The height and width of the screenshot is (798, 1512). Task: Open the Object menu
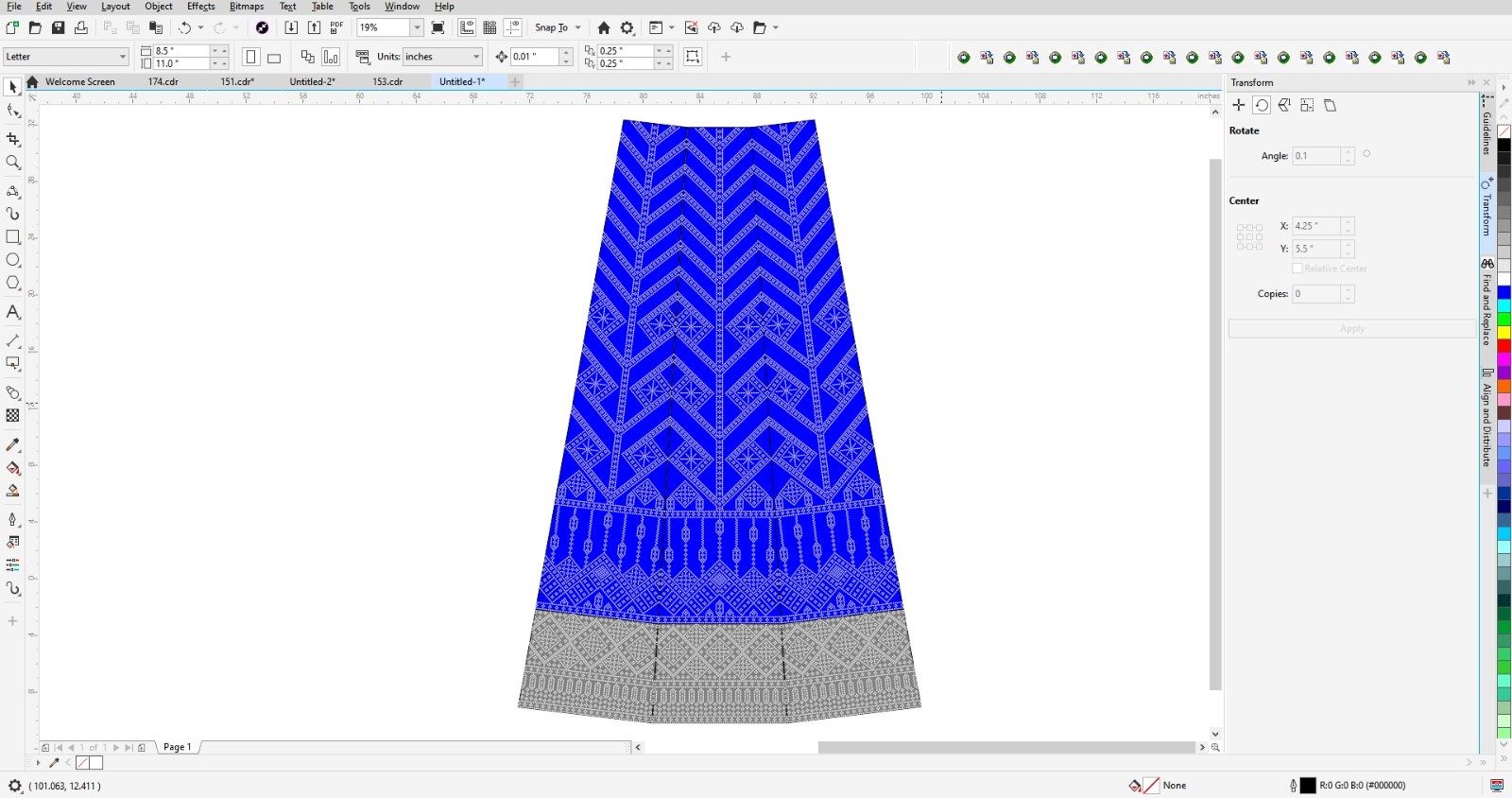coord(159,7)
